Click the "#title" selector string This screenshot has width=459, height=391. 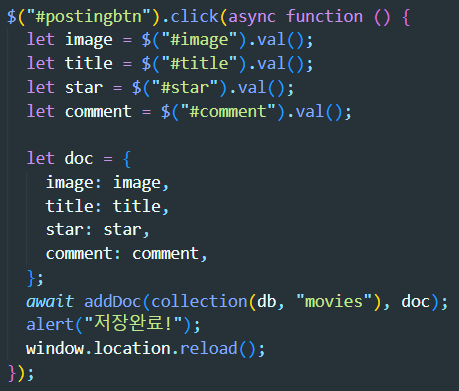click(x=199, y=63)
